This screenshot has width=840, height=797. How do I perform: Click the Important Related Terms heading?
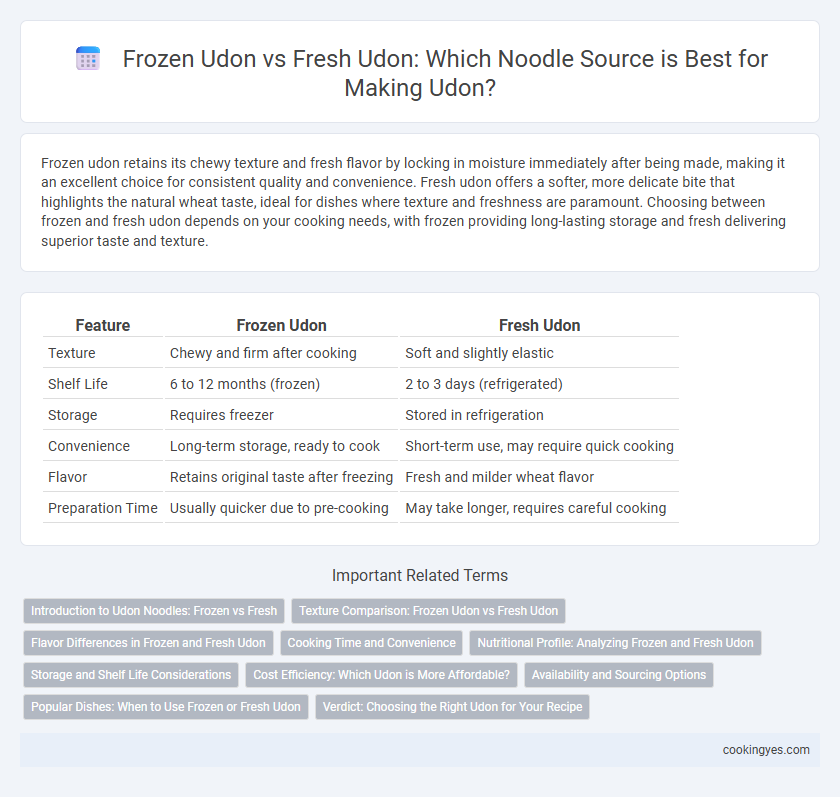click(x=419, y=575)
